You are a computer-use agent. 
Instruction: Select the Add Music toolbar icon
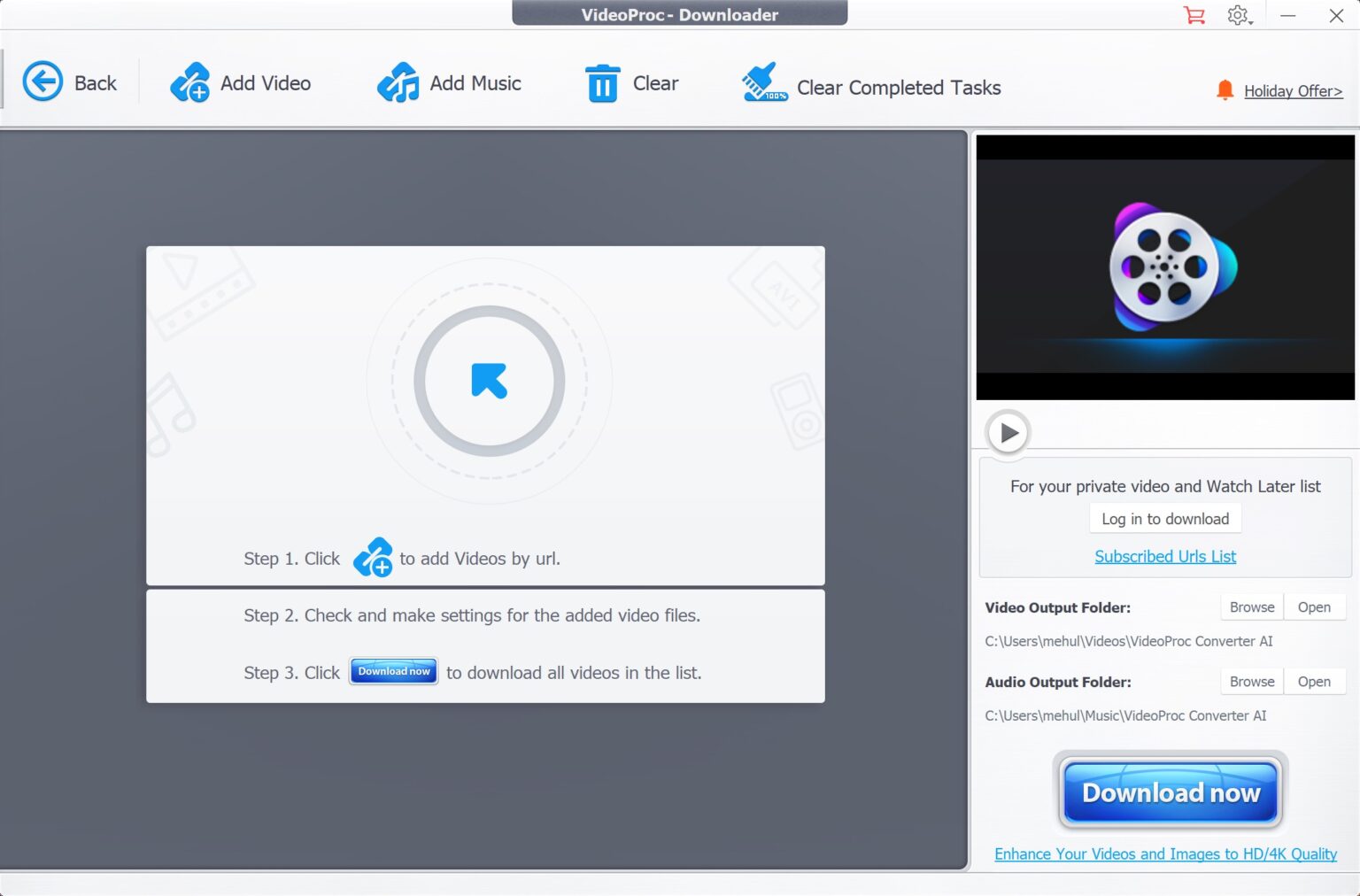[x=398, y=83]
